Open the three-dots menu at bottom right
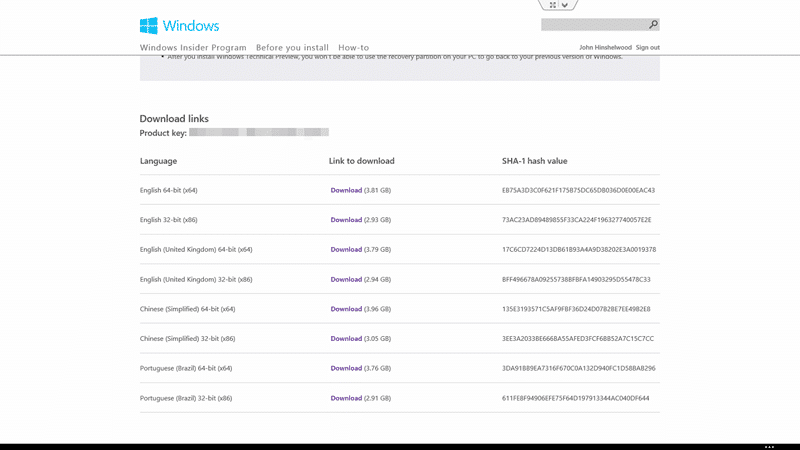The height and width of the screenshot is (450, 800). click(769, 447)
